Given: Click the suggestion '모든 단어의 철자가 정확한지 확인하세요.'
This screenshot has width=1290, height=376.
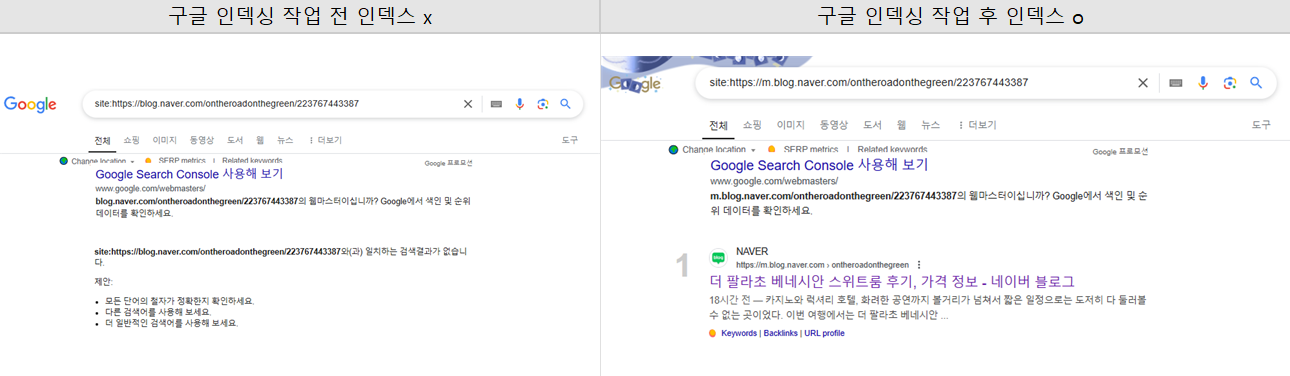Looking at the screenshot, I should [180, 301].
